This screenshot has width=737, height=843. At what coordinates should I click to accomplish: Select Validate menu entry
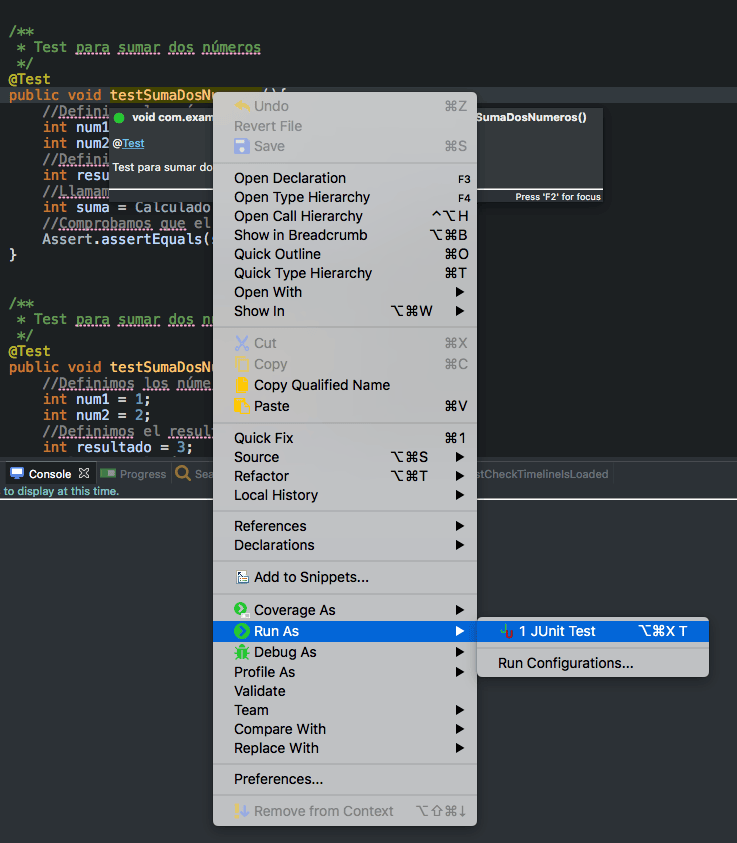[x=345, y=691]
